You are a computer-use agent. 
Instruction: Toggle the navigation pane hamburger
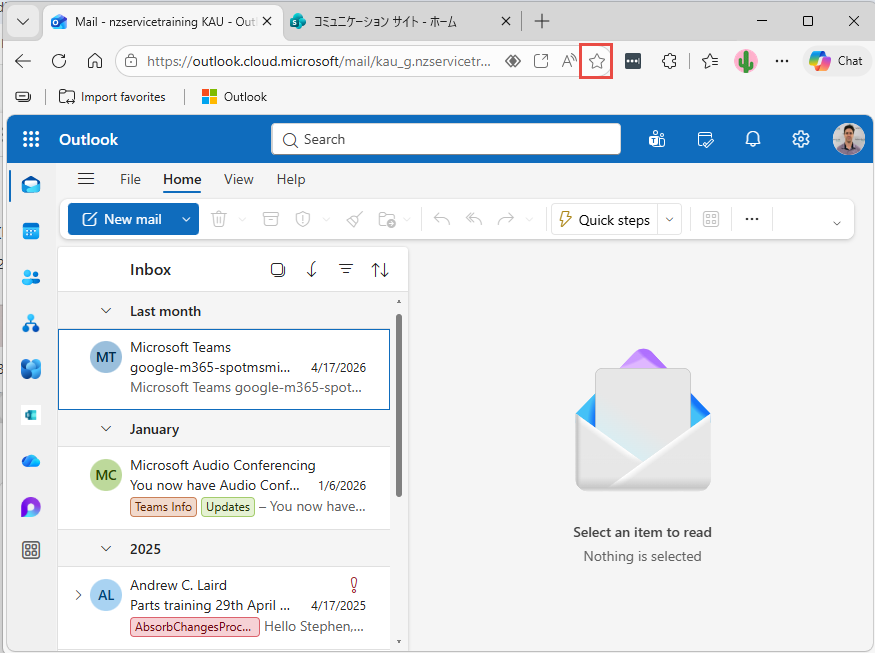(x=86, y=179)
